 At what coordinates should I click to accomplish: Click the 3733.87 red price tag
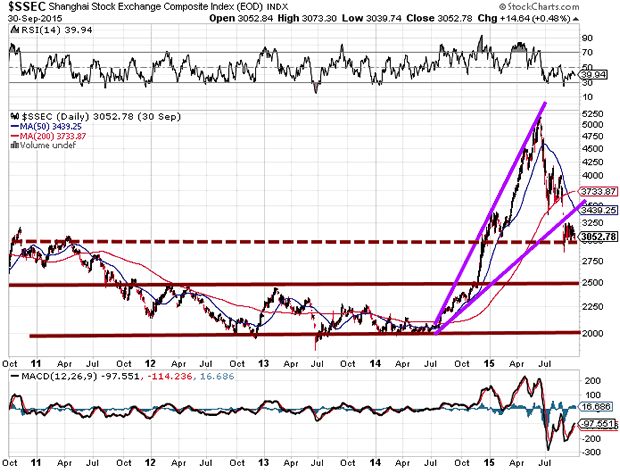(595, 191)
